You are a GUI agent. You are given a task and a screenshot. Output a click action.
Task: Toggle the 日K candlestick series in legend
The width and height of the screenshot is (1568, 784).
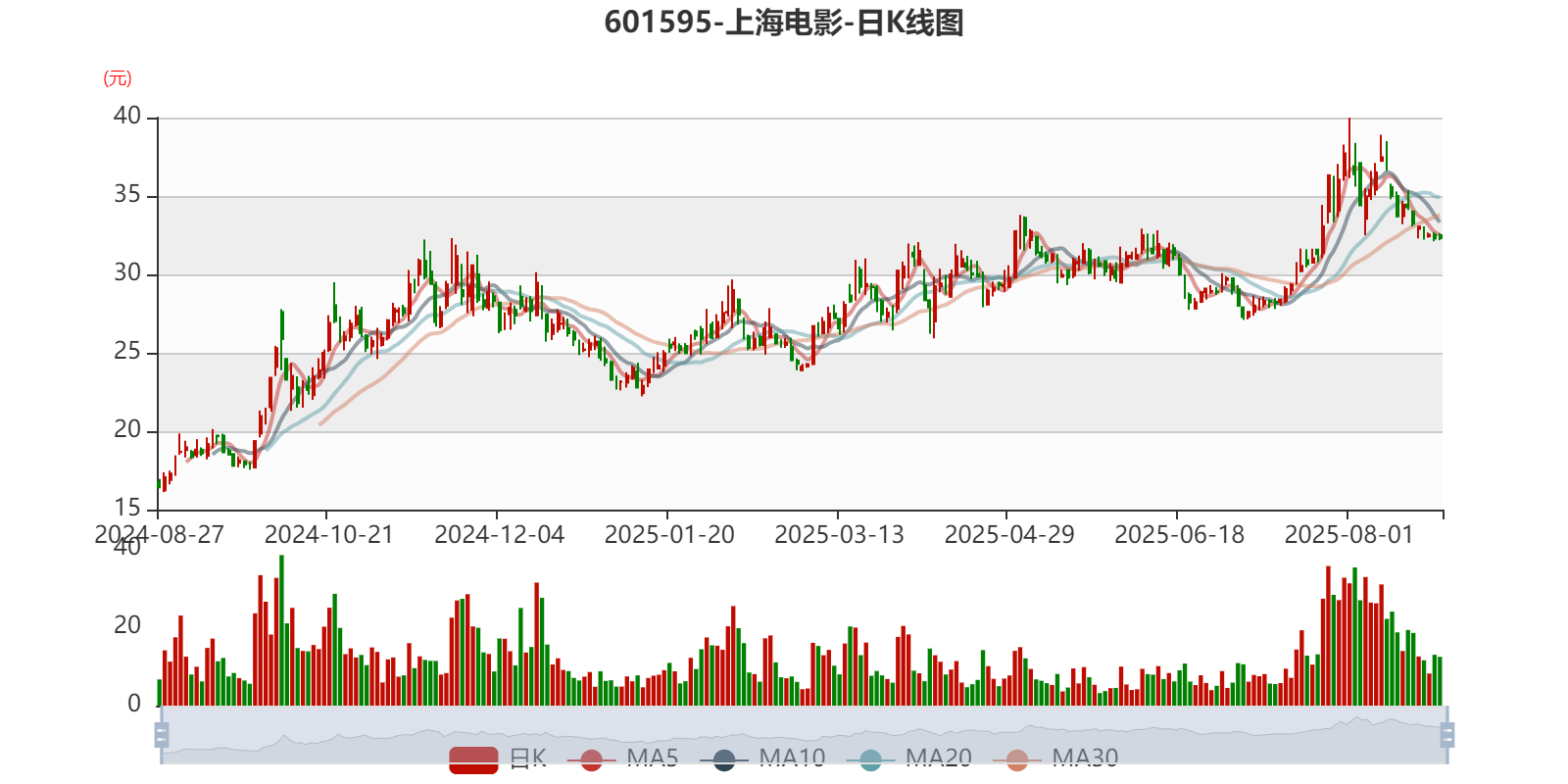498,759
